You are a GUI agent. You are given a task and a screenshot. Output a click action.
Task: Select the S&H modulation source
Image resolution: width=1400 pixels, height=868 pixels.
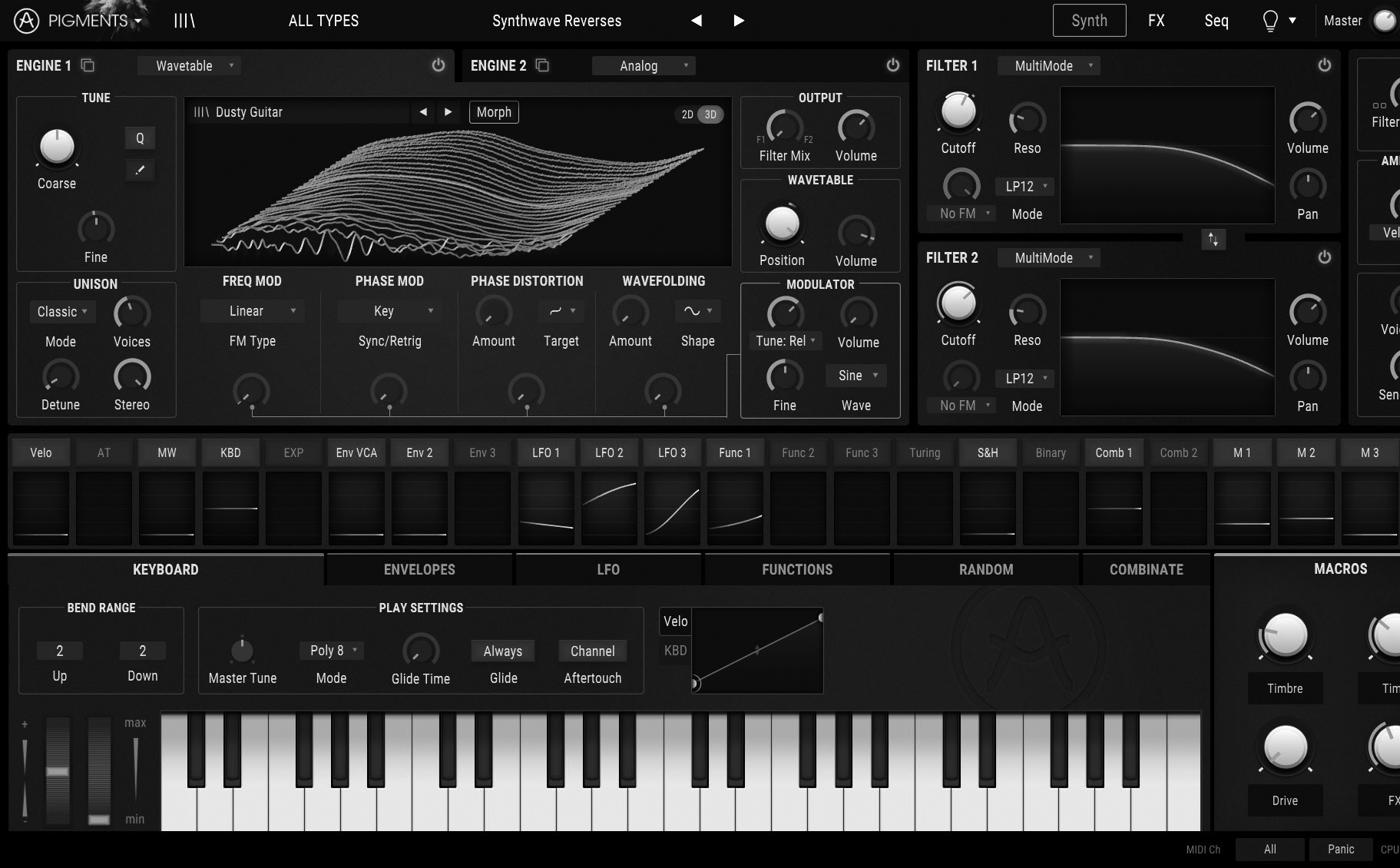tap(988, 452)
